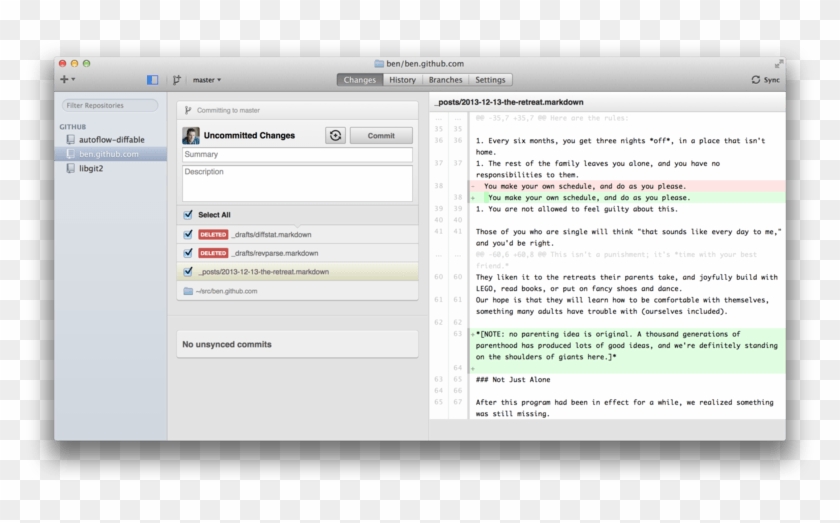Click the Description text area
Image resolution: width=840 pixels, height=523 pixels.
(x=297, y=183)
